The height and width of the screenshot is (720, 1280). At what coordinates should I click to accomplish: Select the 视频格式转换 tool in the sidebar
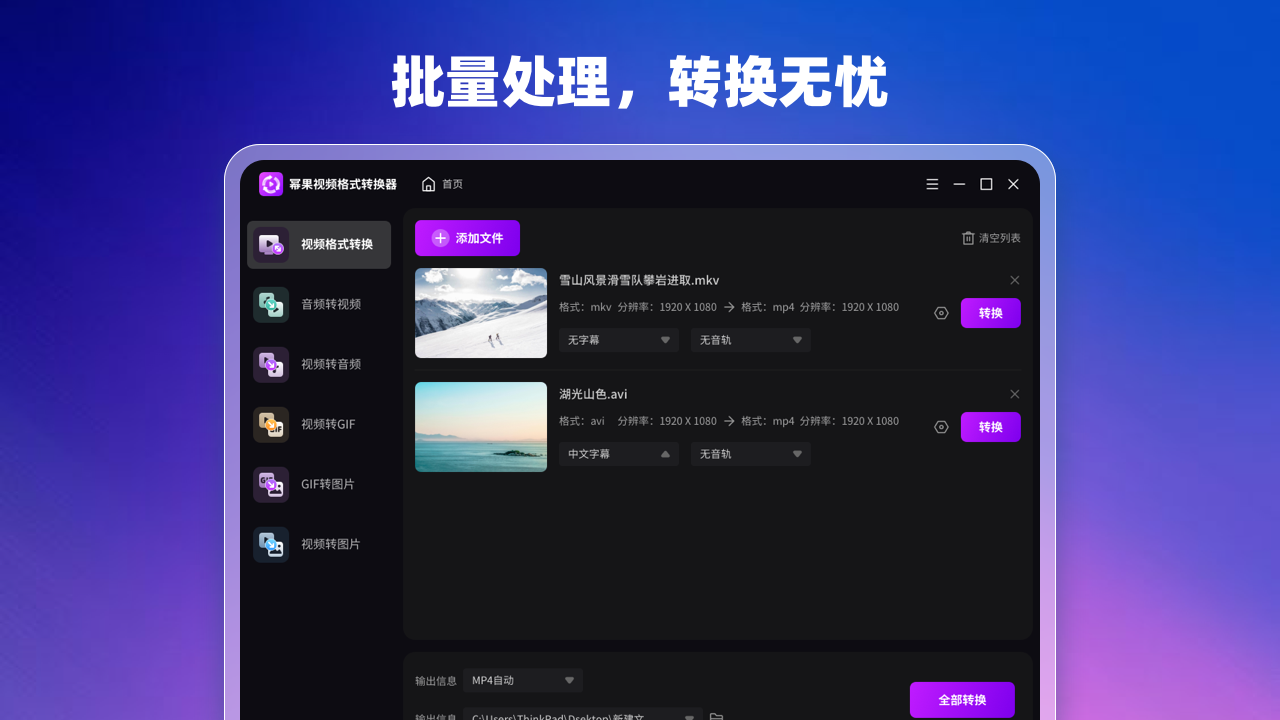click(x=318, y=244)
